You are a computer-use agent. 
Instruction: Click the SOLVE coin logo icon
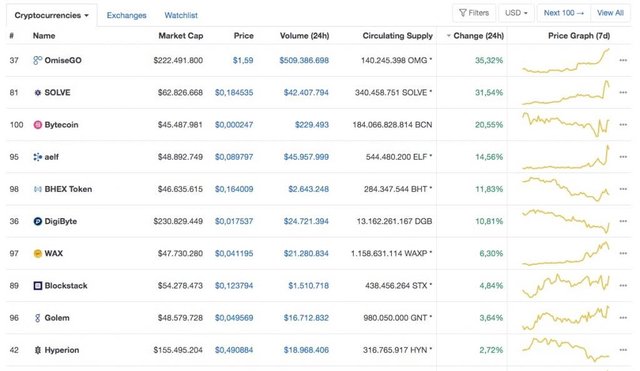(x=38, y=93)
